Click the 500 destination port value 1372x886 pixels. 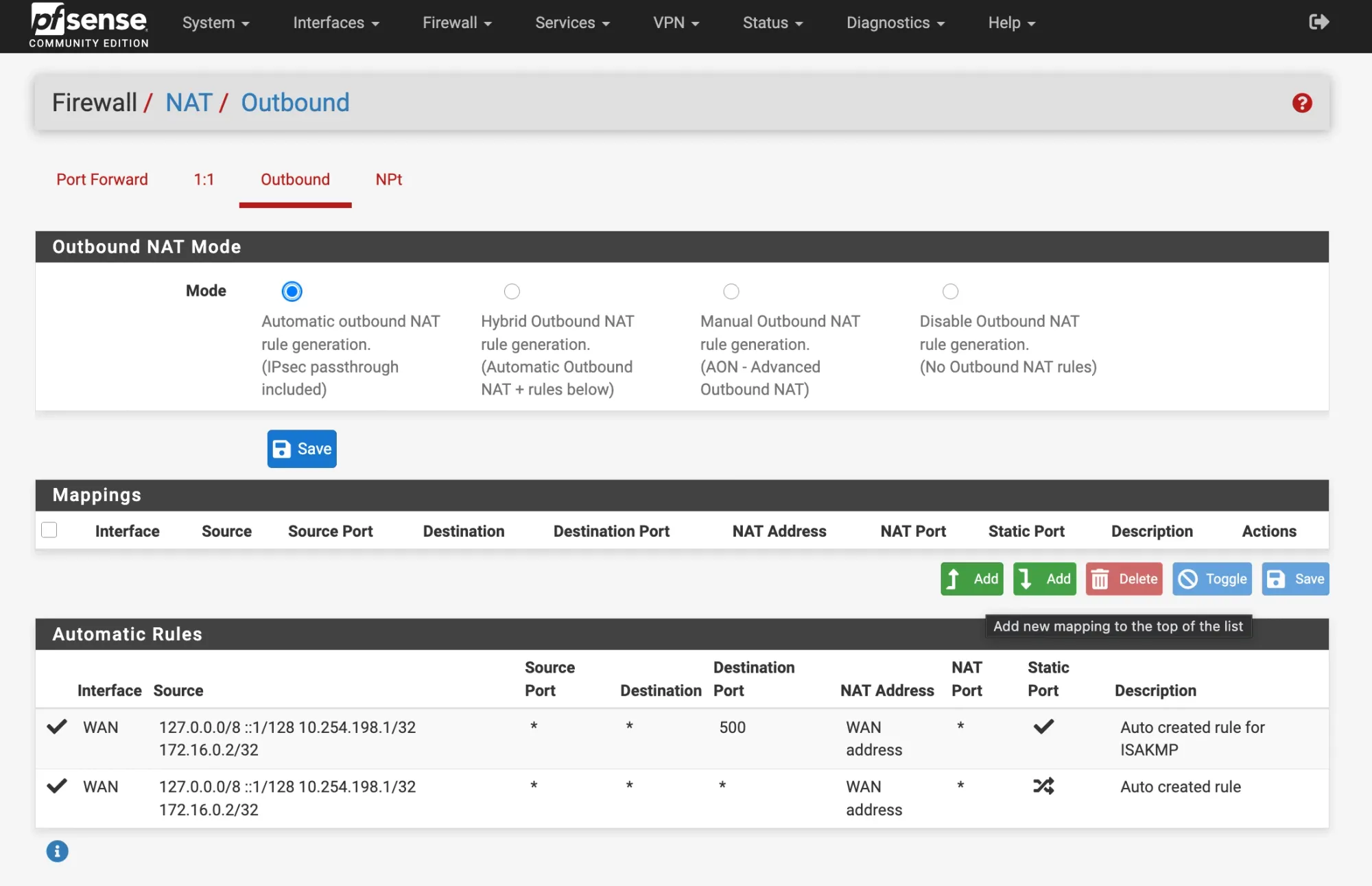(732, 727)
